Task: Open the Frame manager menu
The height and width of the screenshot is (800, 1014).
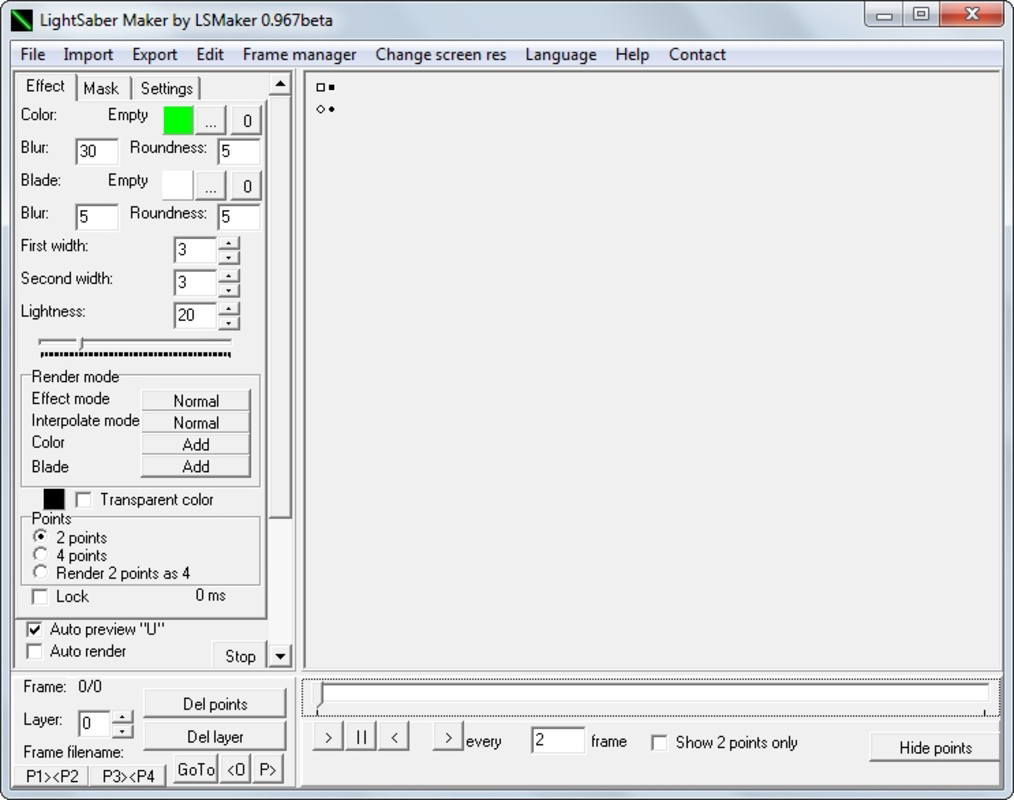Action: pos(299,55)
